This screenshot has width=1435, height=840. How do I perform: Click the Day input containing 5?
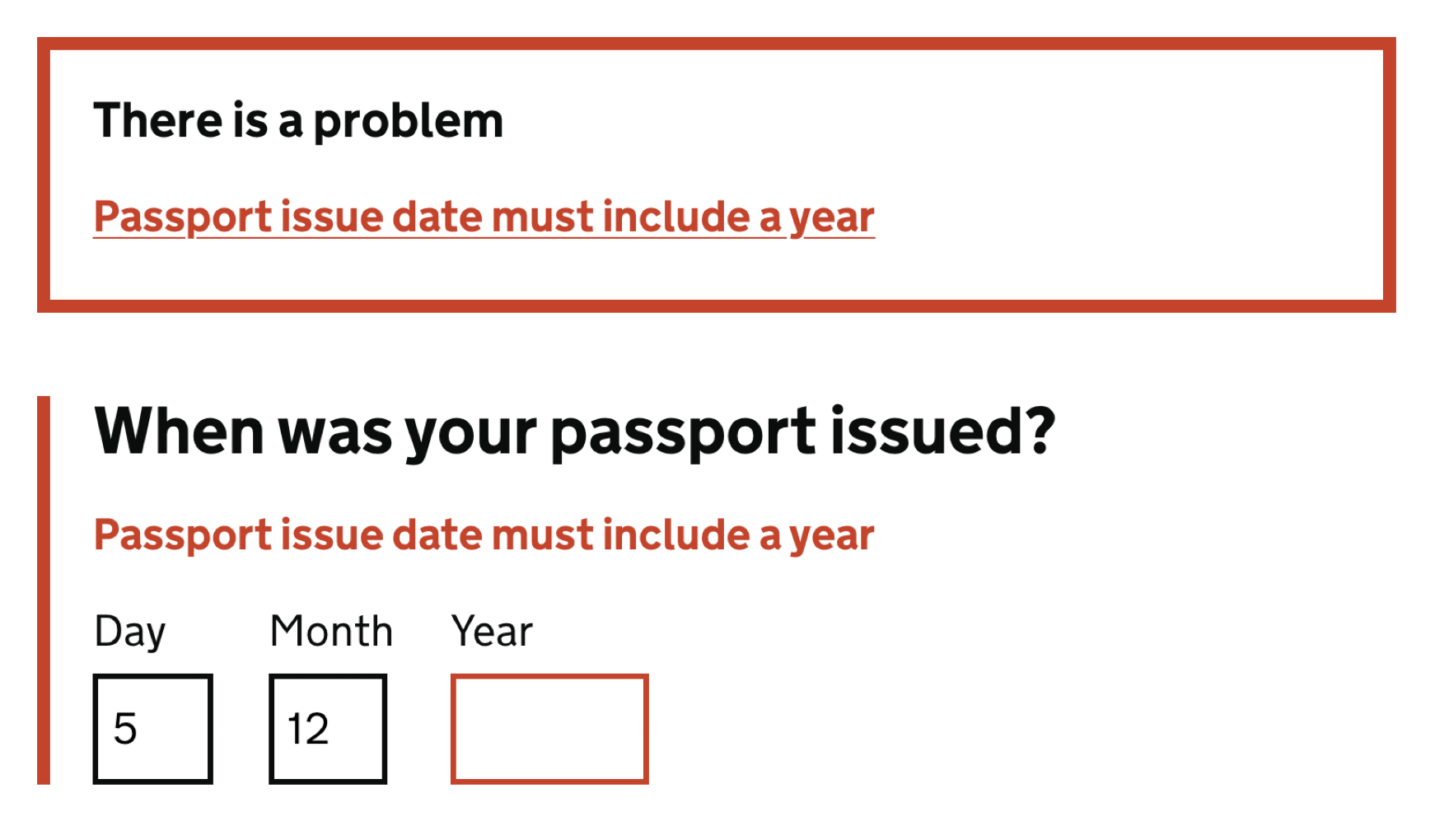153,726
